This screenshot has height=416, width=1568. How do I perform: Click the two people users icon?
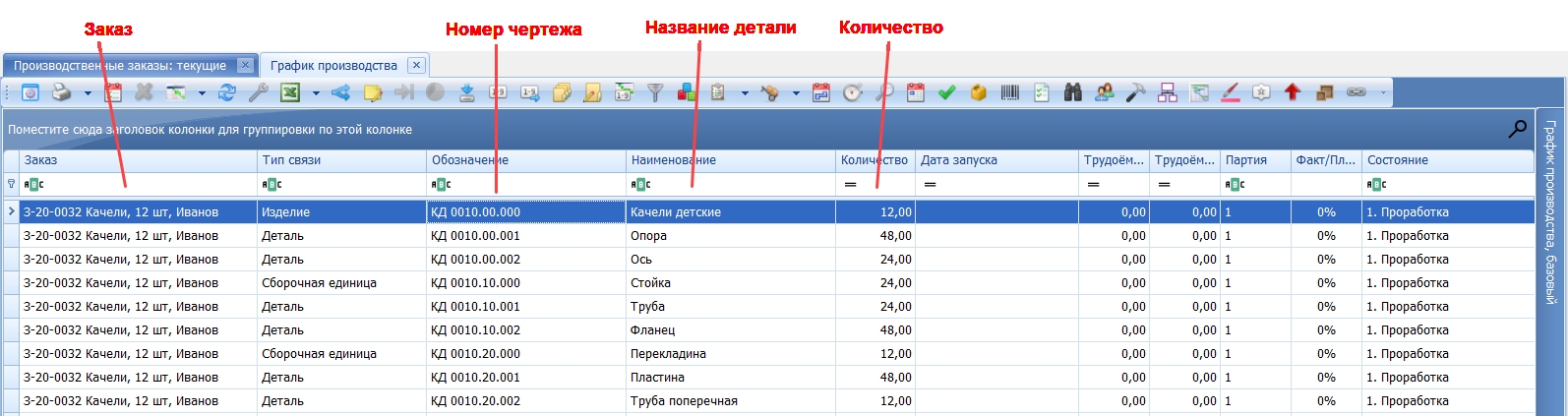click(x=1105, y=92)
